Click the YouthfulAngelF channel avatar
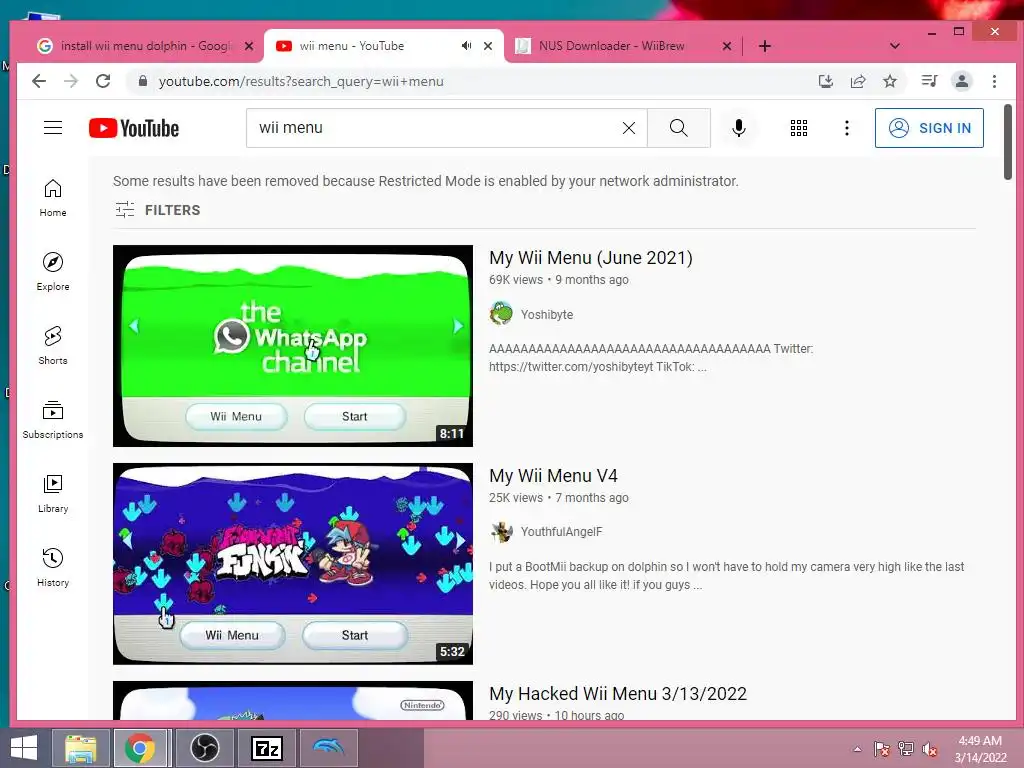The width and height of the screenshot is (1024, 768). (x=501, y=532)
